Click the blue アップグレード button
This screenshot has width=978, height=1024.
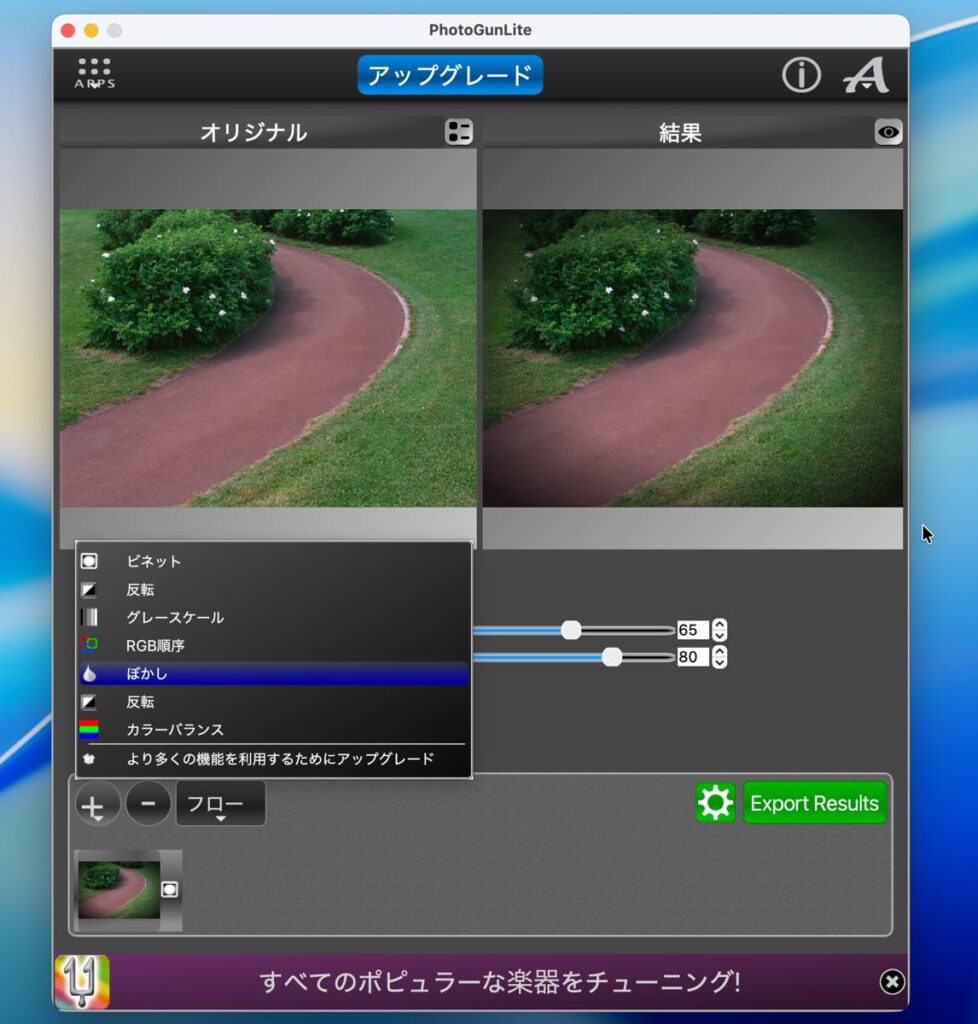coord(450,75)
